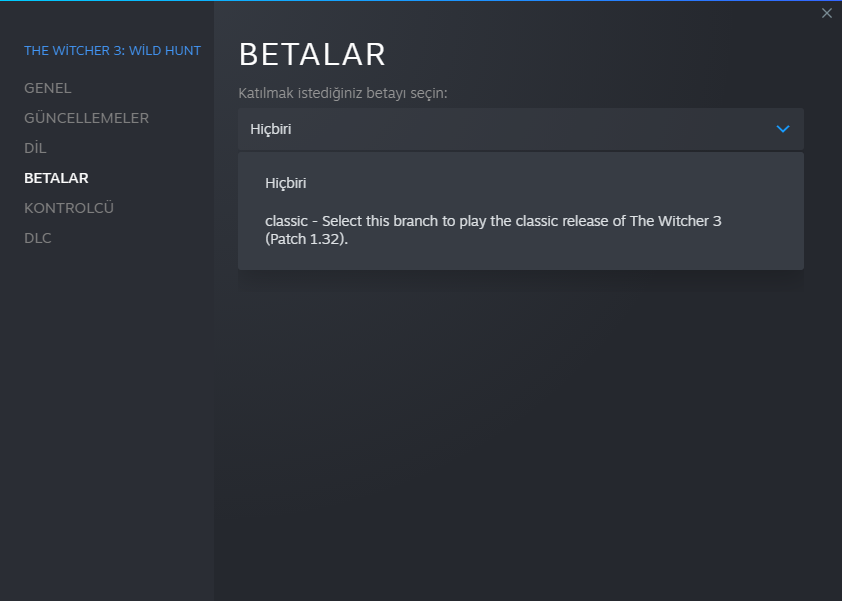The image size is (842, 601).
Task: Choose the classic Patch 1.32 branch
Action: (493, 230)
